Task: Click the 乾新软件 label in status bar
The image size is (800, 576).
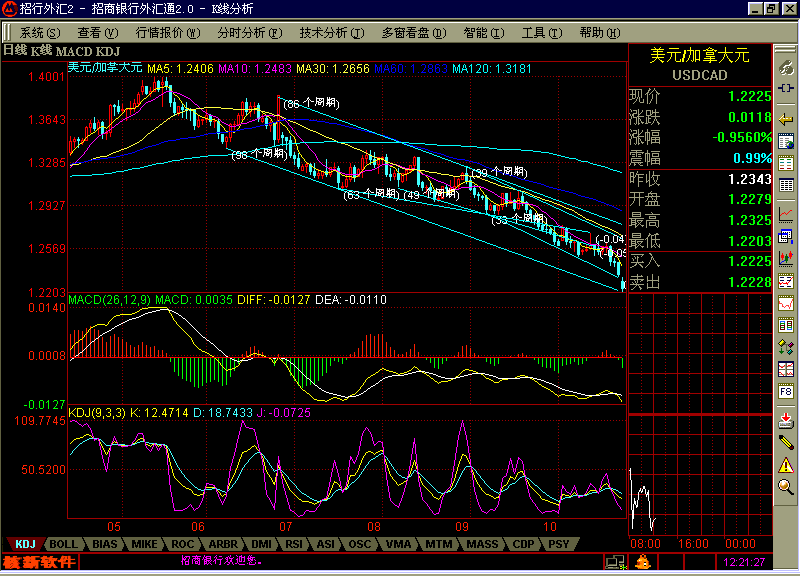Action: click(x=38, y=562)
